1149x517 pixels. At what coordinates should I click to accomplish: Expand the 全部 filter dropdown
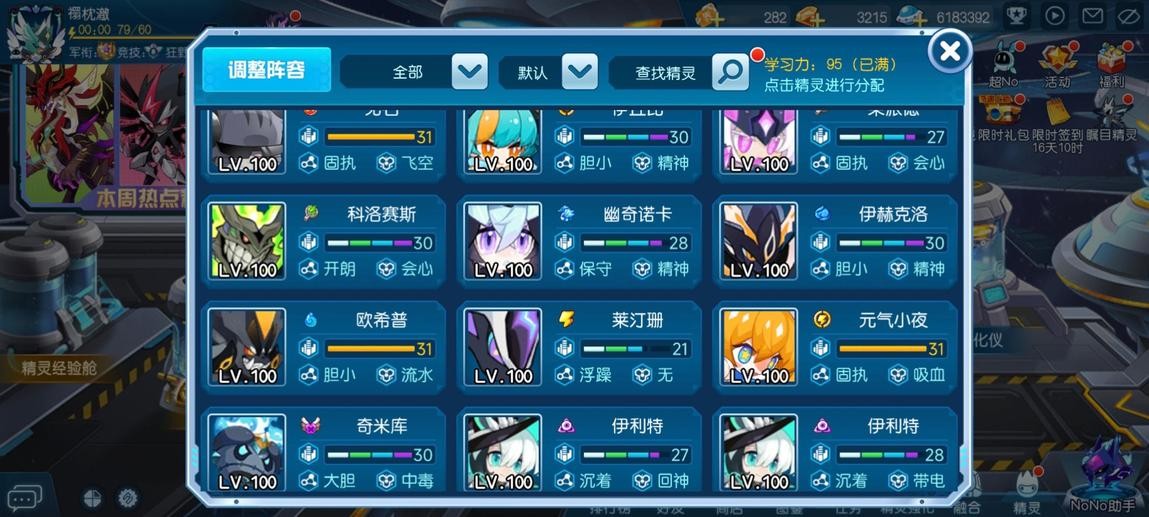(414, 72)
